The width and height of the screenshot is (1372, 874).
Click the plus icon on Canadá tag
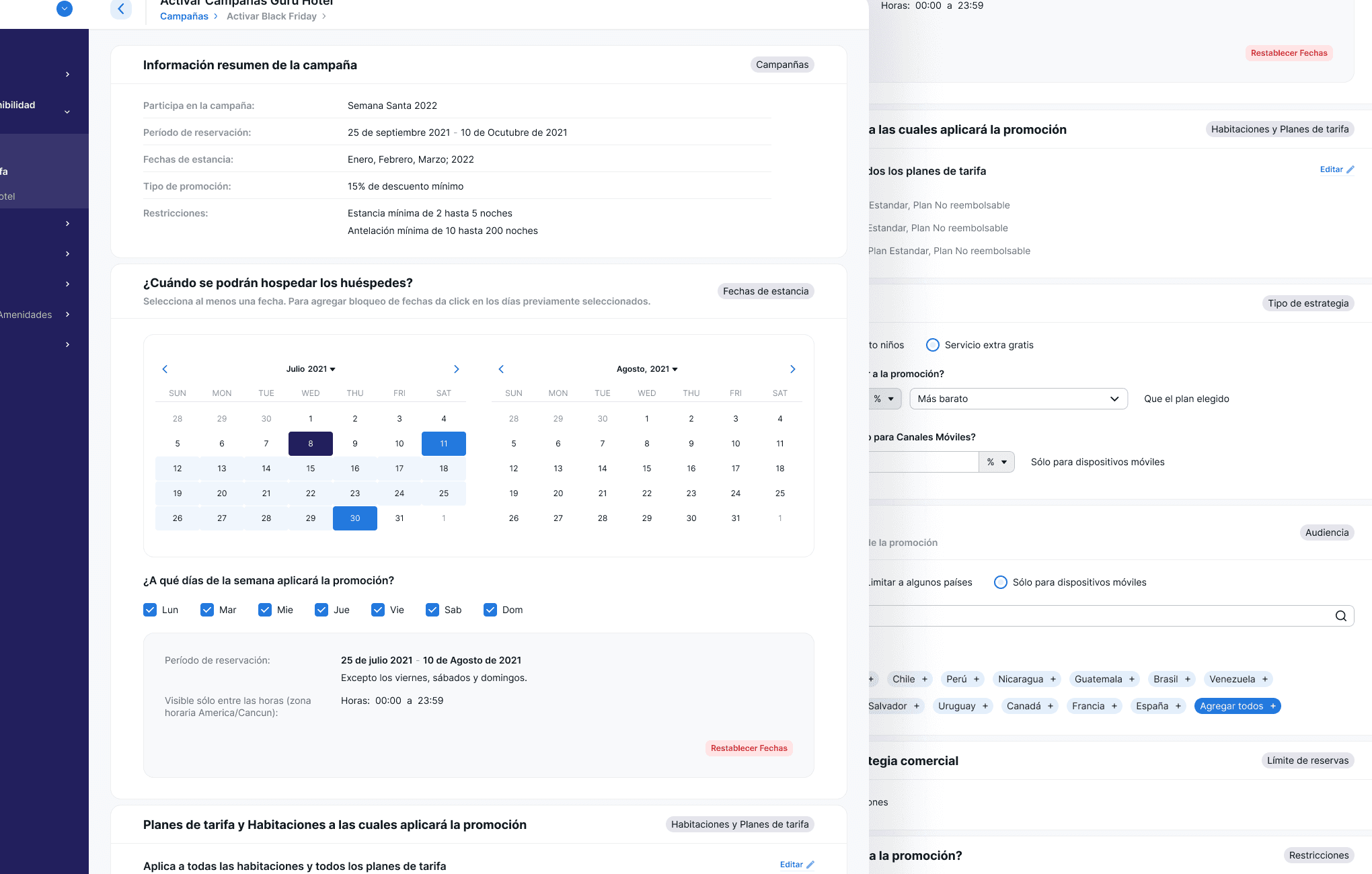(1050, 706)
